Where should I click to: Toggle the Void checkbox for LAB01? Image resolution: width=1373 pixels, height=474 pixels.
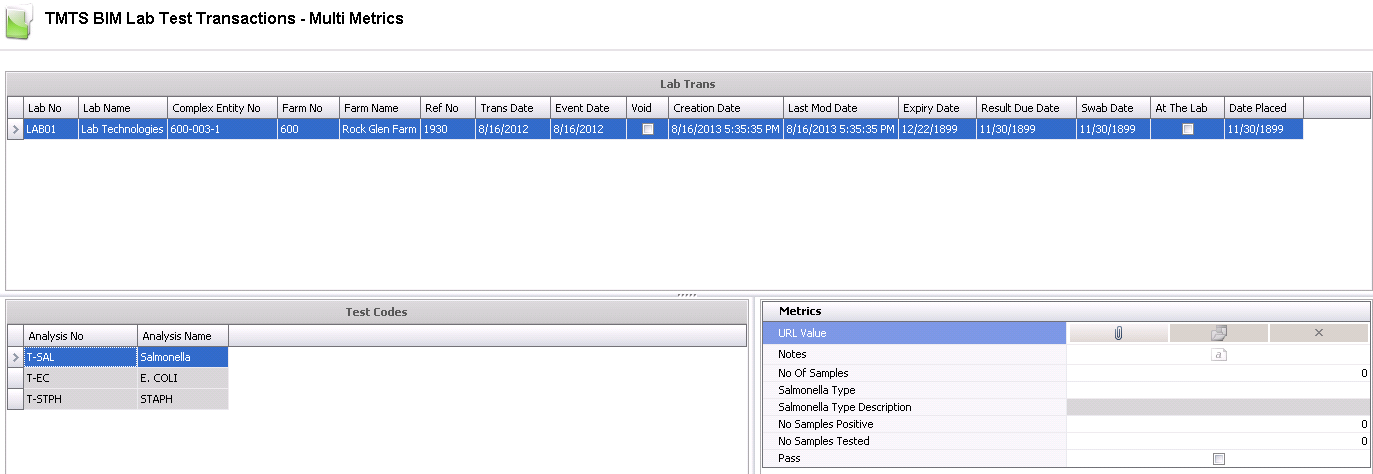(x=648, y=129)
